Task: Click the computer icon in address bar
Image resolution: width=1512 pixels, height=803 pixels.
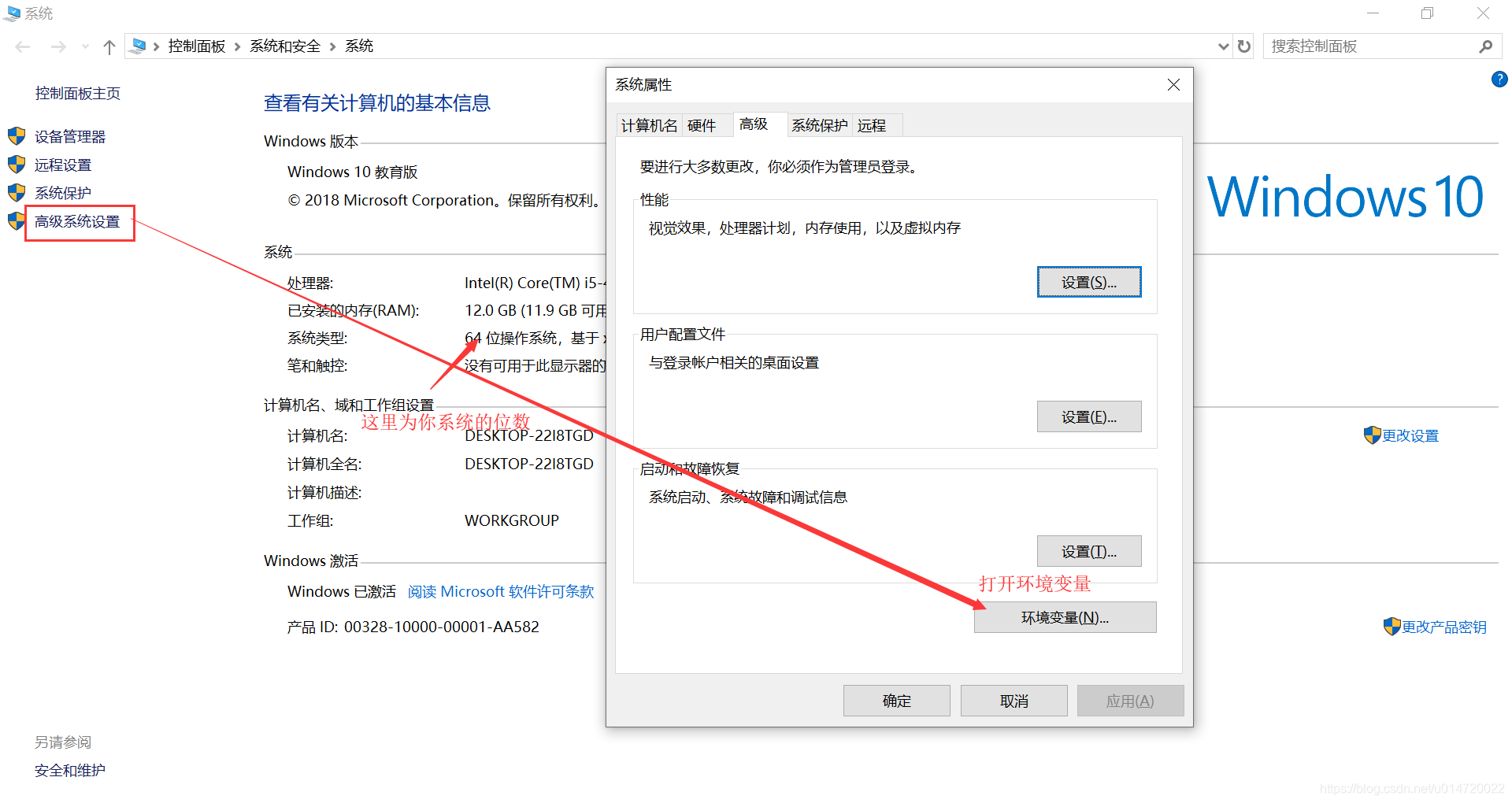Action: pyautogui.click(x=138, y=46)
